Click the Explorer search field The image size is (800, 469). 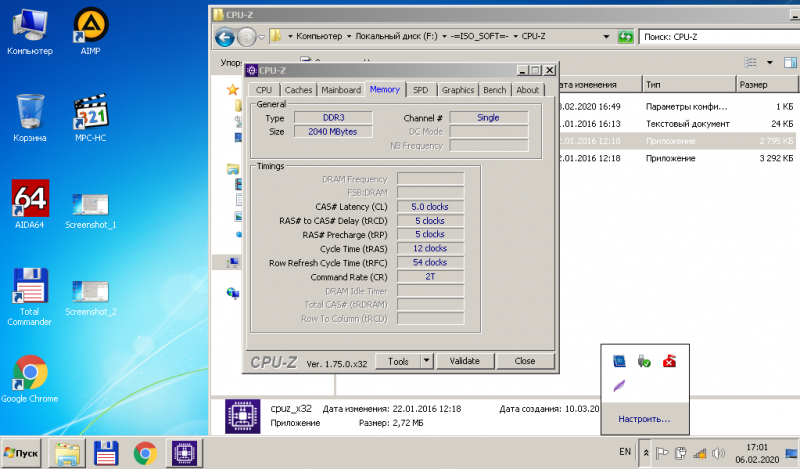[719, 37]
